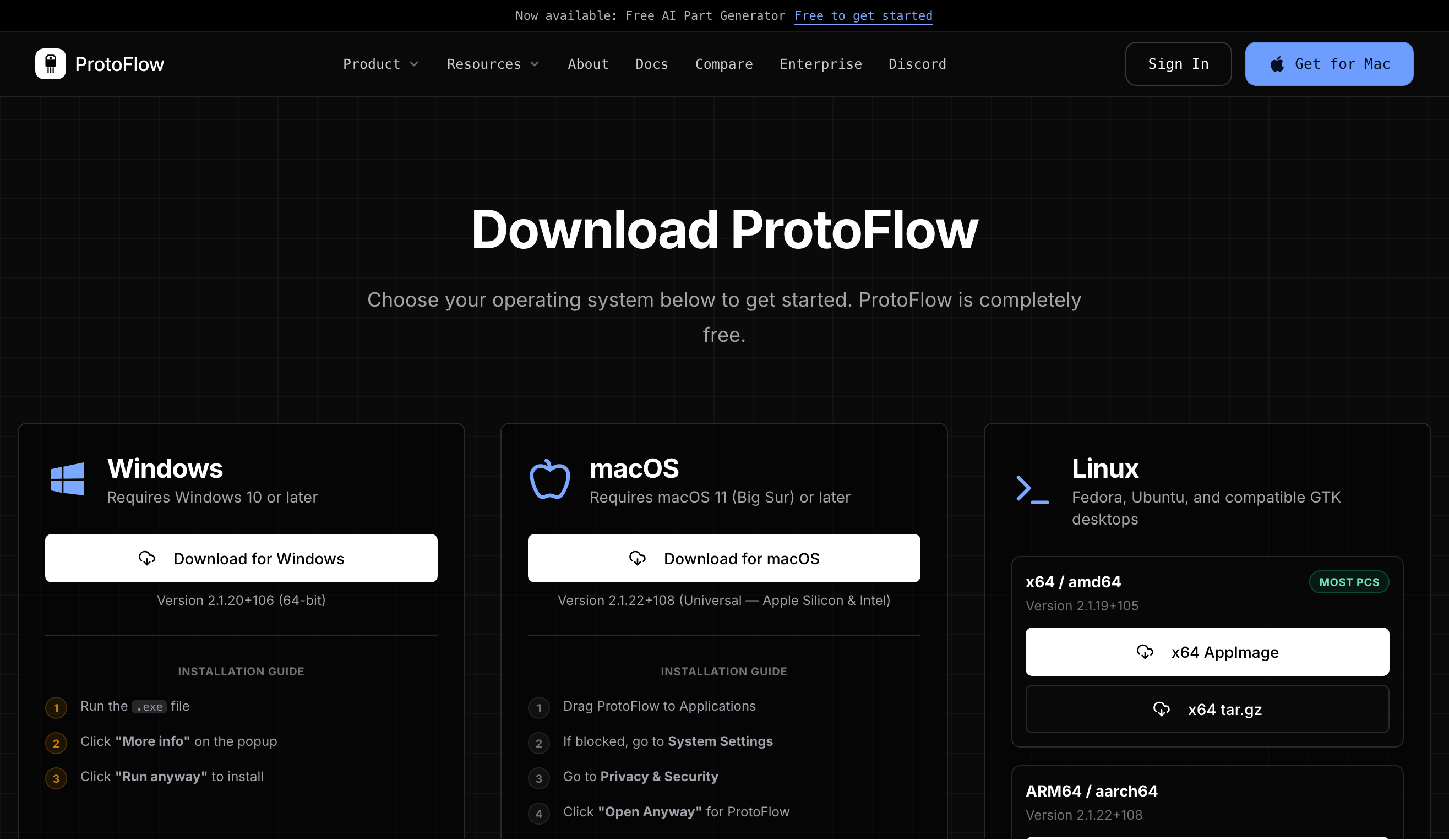This screenshot has width=1449, height=840.
Task: Open the Docs page
Action: (x=652, y=64)
